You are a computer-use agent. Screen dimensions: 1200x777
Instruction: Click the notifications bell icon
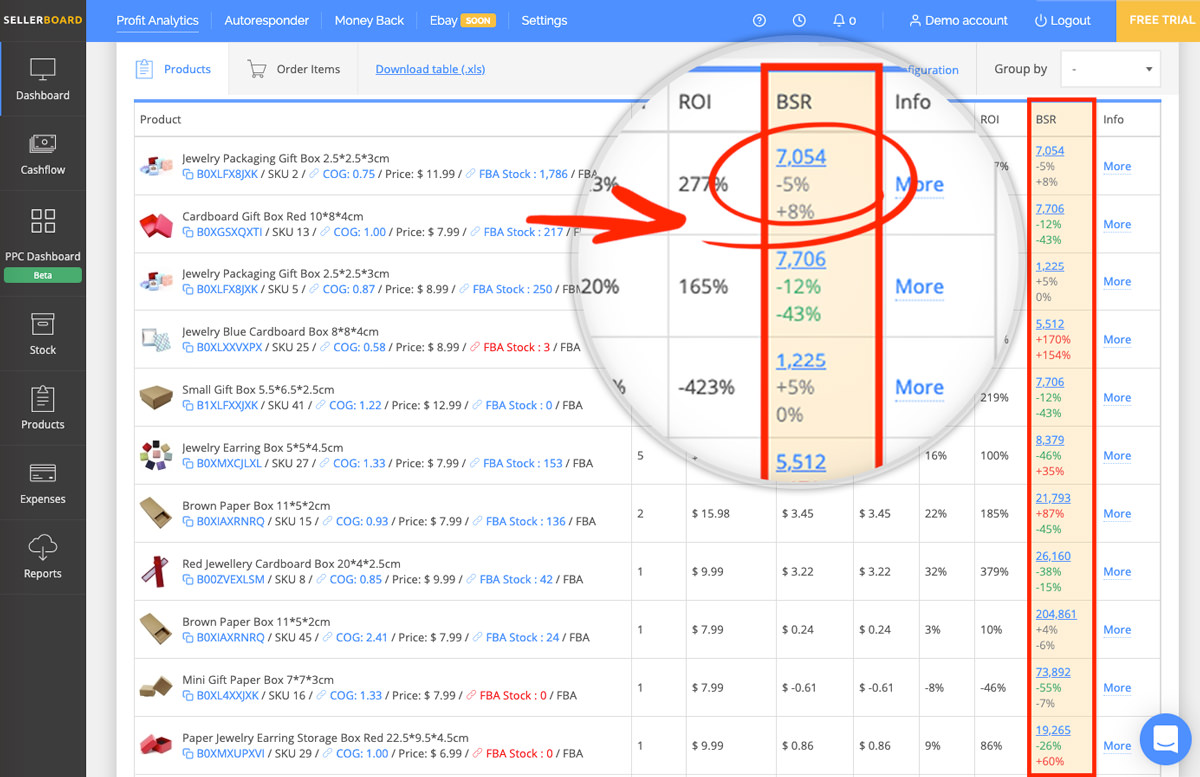[839, 20]
